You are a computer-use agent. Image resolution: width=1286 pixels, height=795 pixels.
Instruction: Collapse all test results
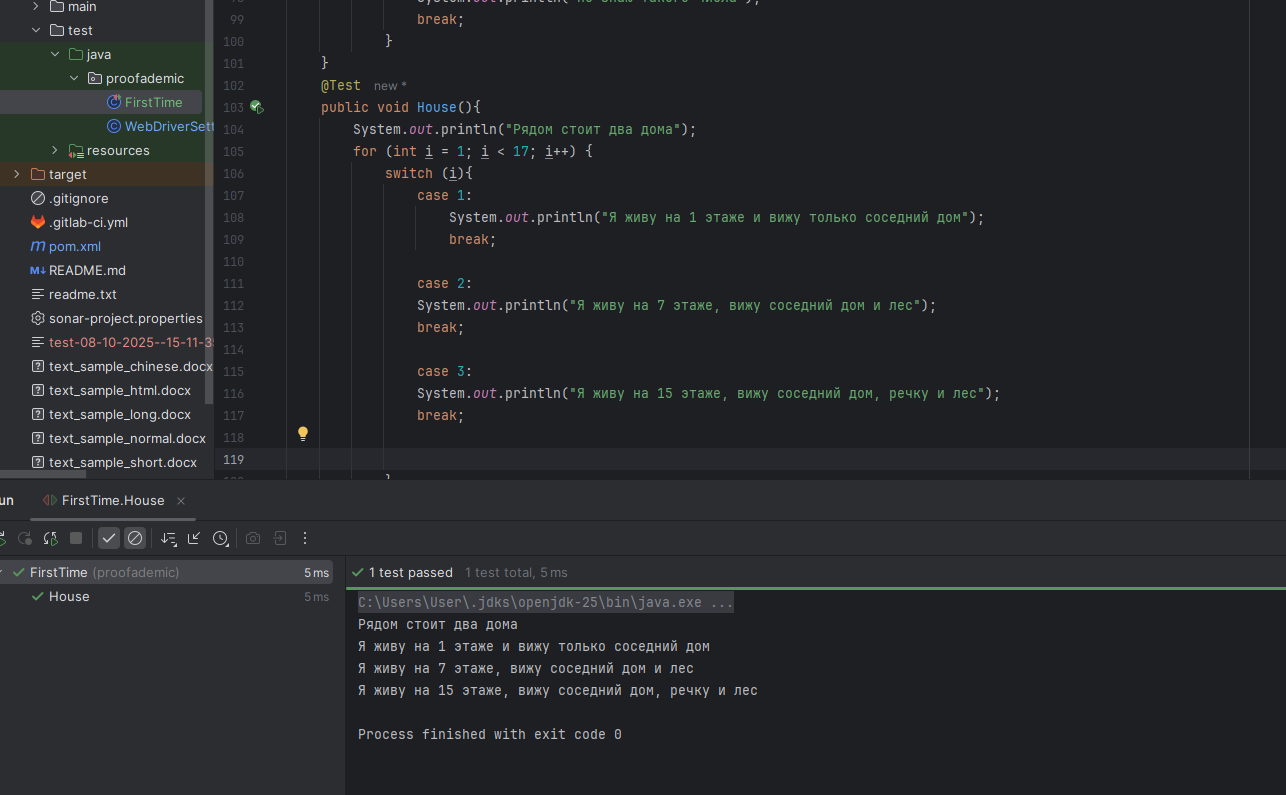[x=194, y=538]
